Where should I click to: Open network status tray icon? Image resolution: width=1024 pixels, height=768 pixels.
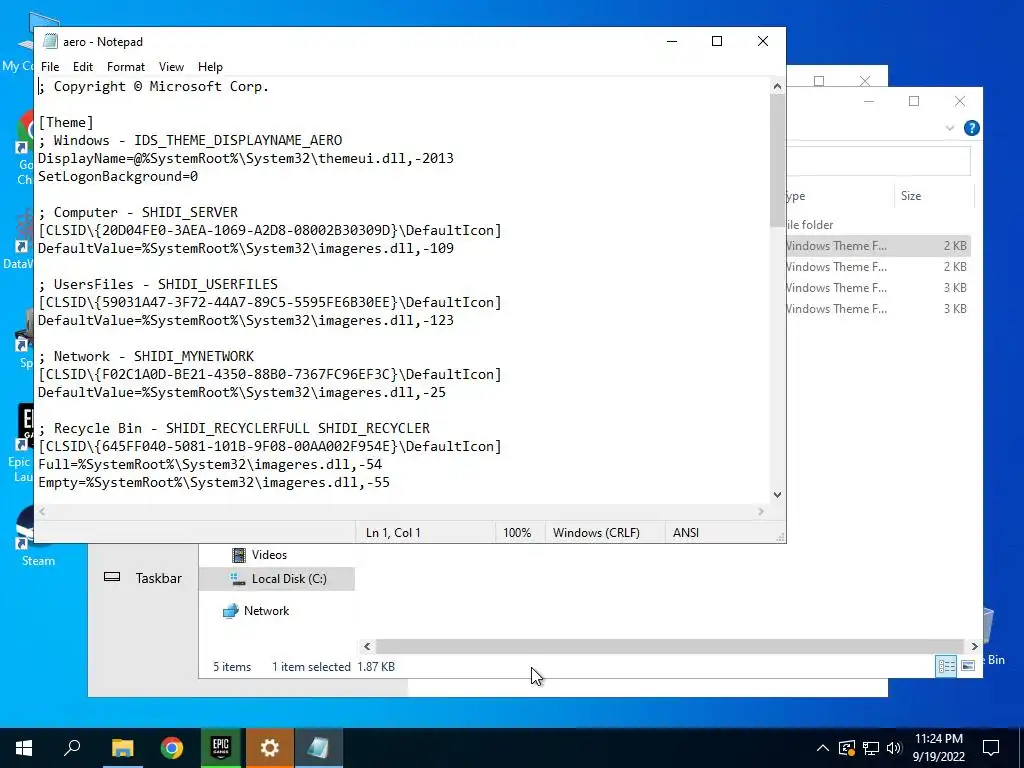pyautogui.click(x=871, y=748)
